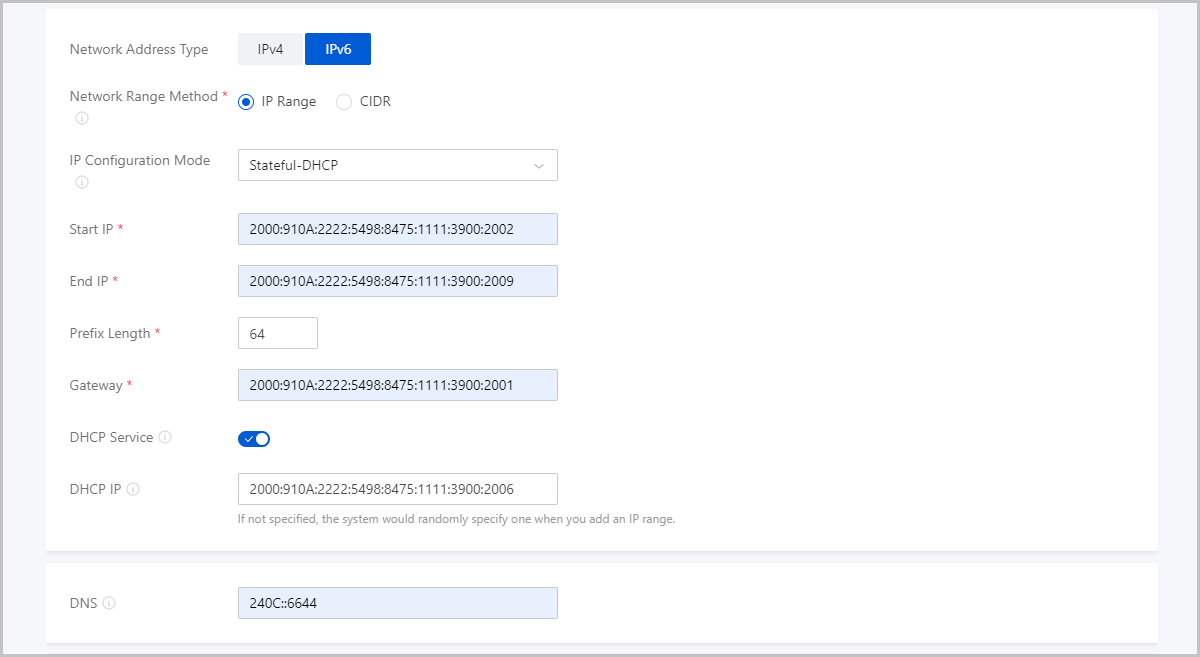The height and width of the screenshot is (657, 1200).
Task: Toggle the DHCP Service switch off
Action: [x=254, y=438]
